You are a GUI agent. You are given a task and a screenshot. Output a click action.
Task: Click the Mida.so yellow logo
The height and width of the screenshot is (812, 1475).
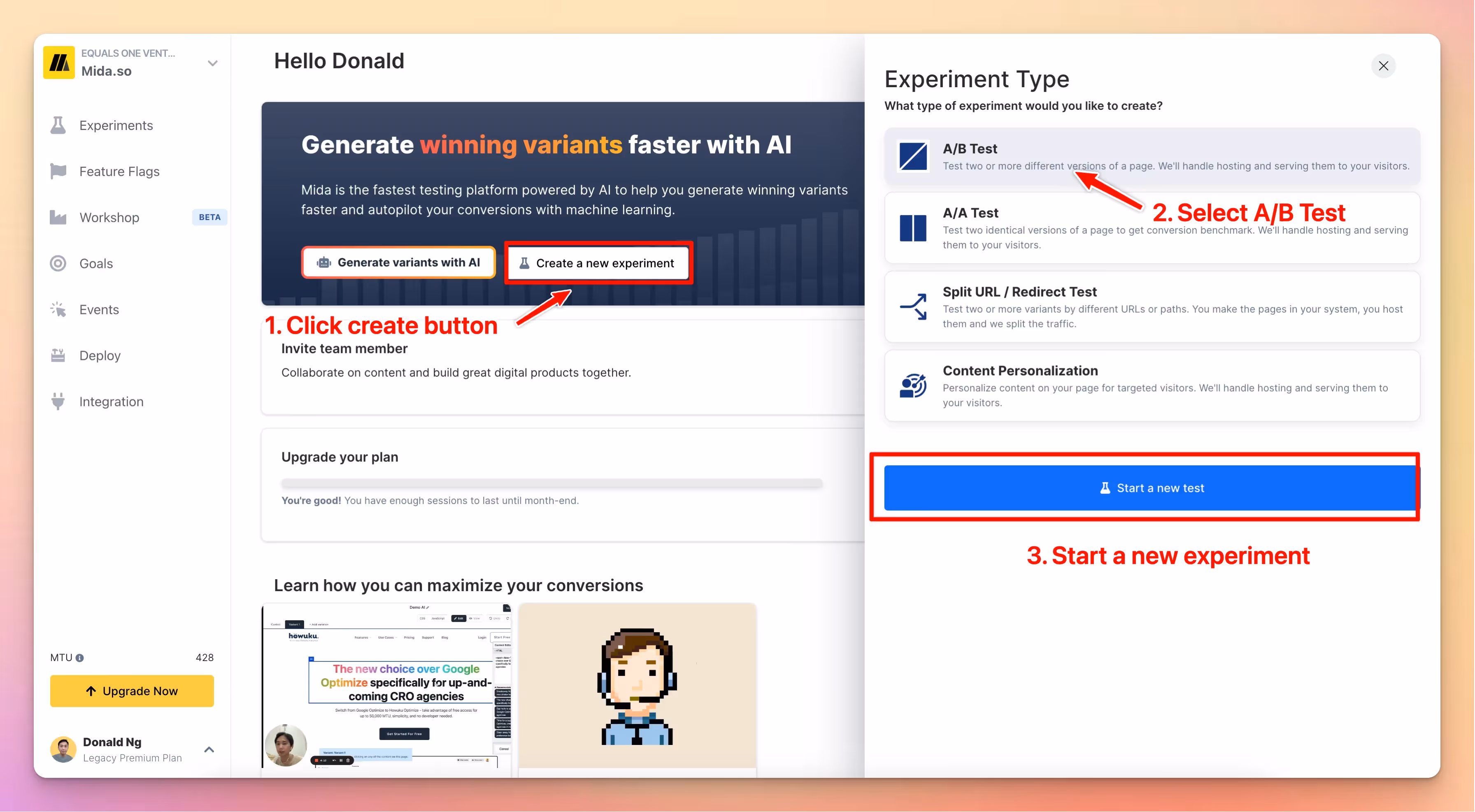[x=59, y=63]
